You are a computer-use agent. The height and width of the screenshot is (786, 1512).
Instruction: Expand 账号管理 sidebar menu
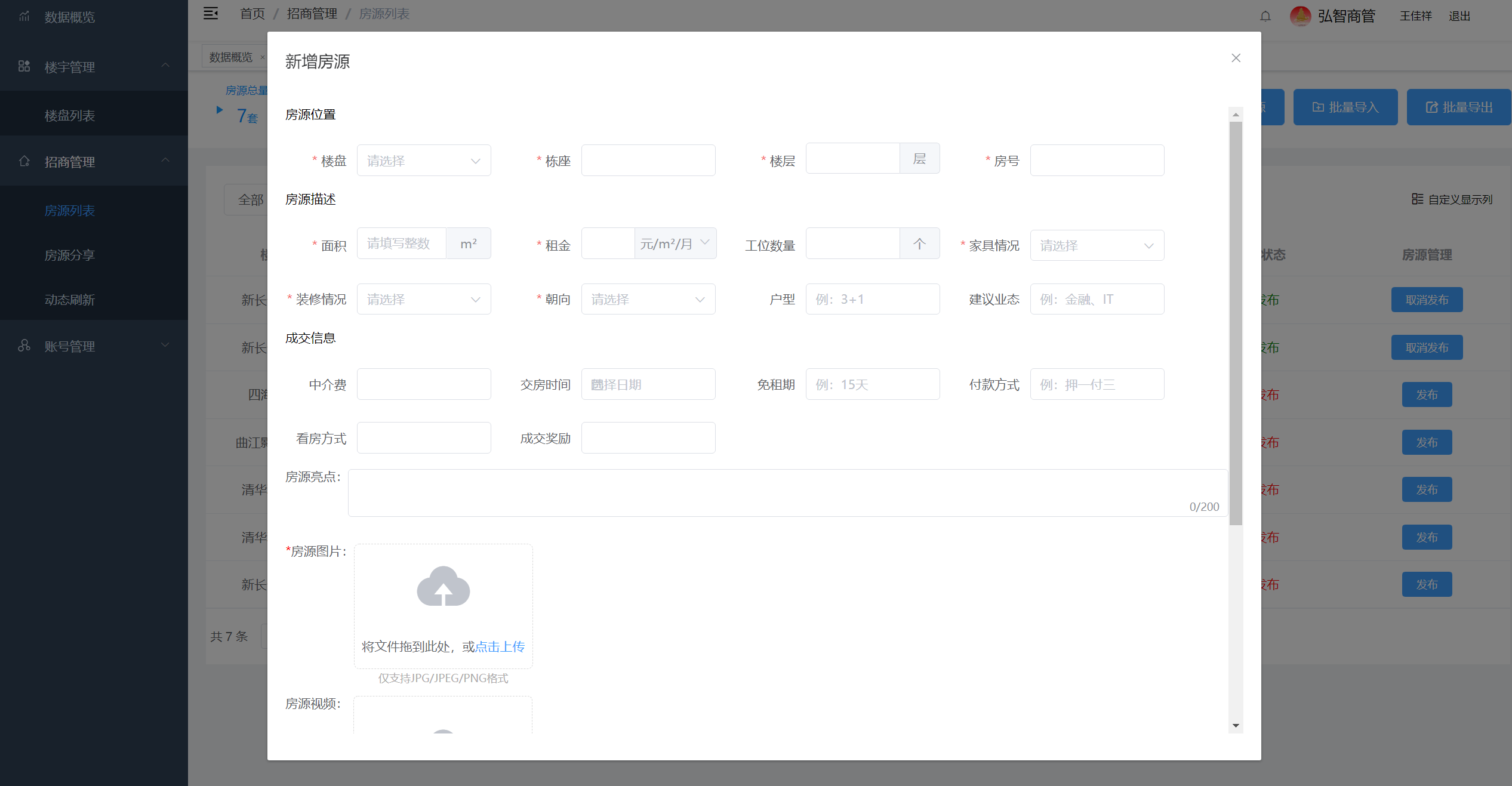point(94,346)
